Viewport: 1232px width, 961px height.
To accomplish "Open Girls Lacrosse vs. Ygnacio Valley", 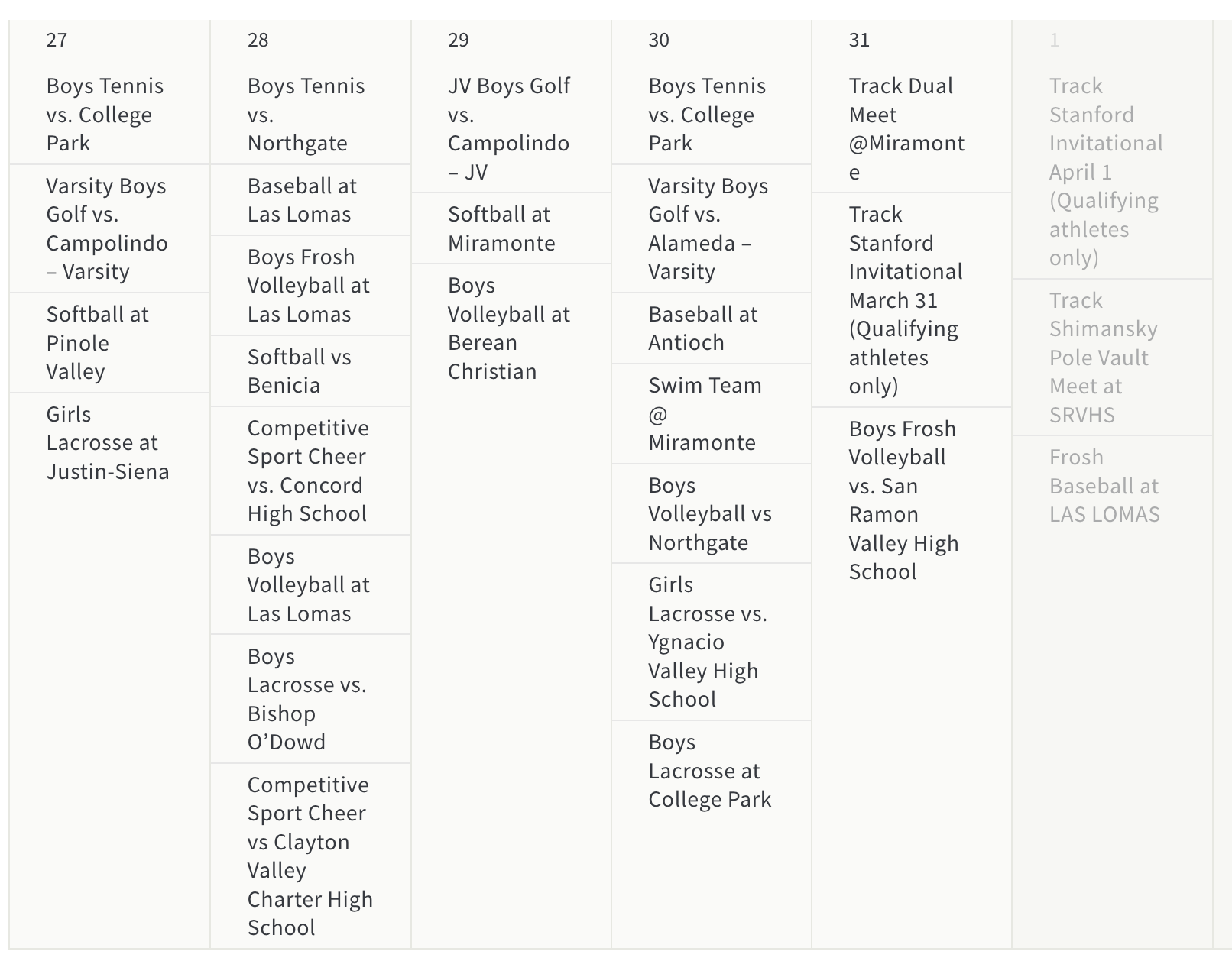I will click(707, 642).
